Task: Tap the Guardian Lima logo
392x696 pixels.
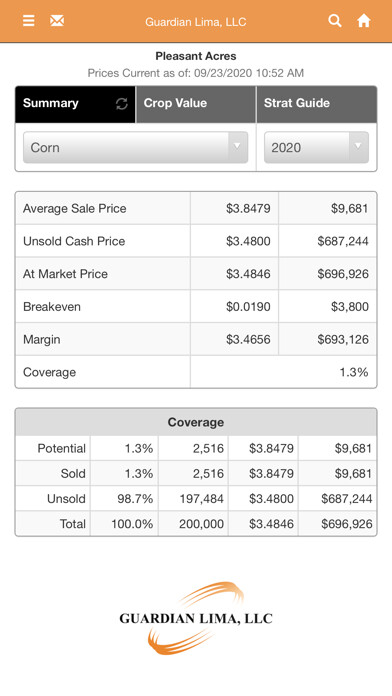Action: [196, 618]
